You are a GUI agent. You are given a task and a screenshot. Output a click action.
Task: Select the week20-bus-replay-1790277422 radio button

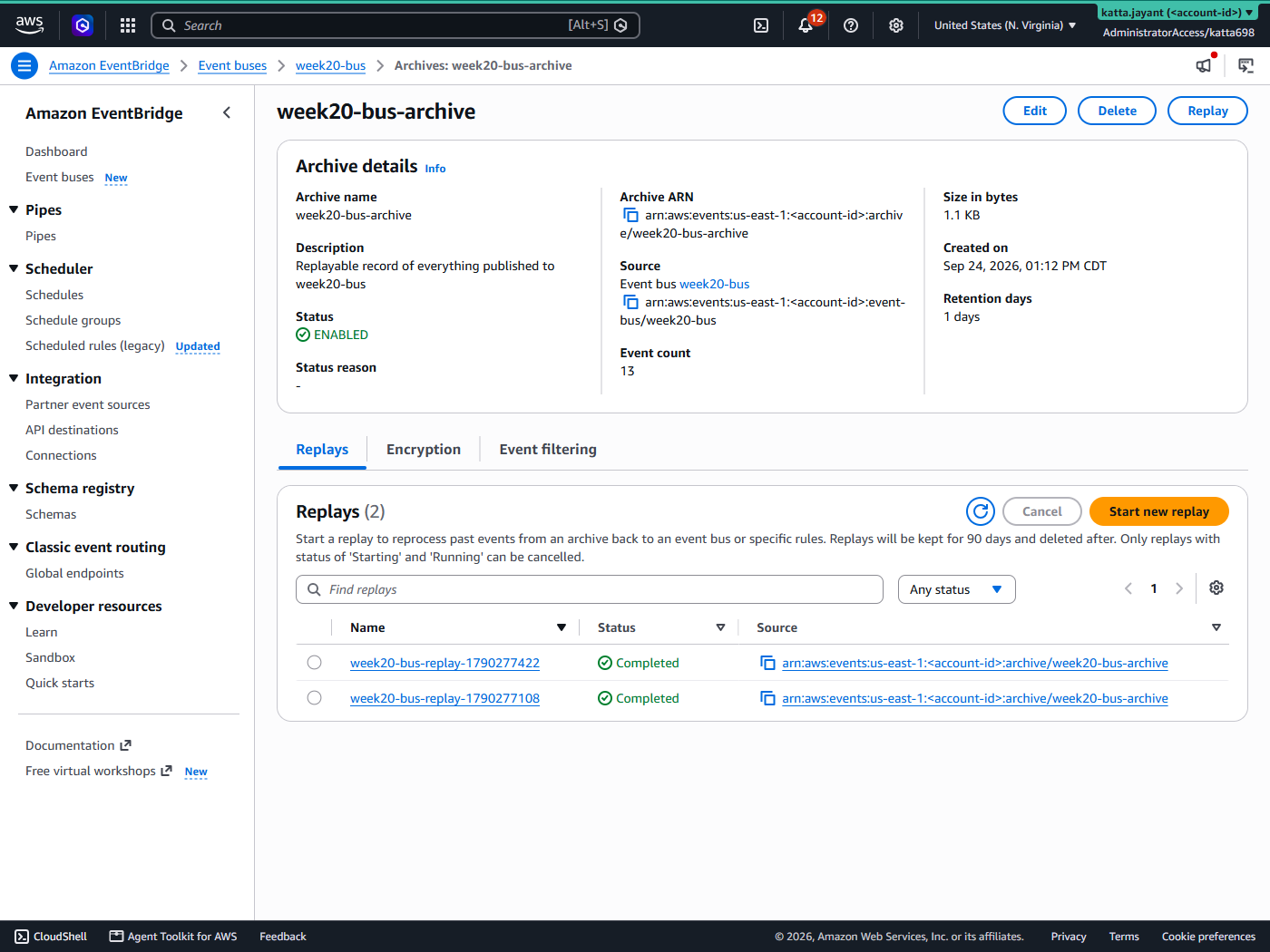point(314,663)
